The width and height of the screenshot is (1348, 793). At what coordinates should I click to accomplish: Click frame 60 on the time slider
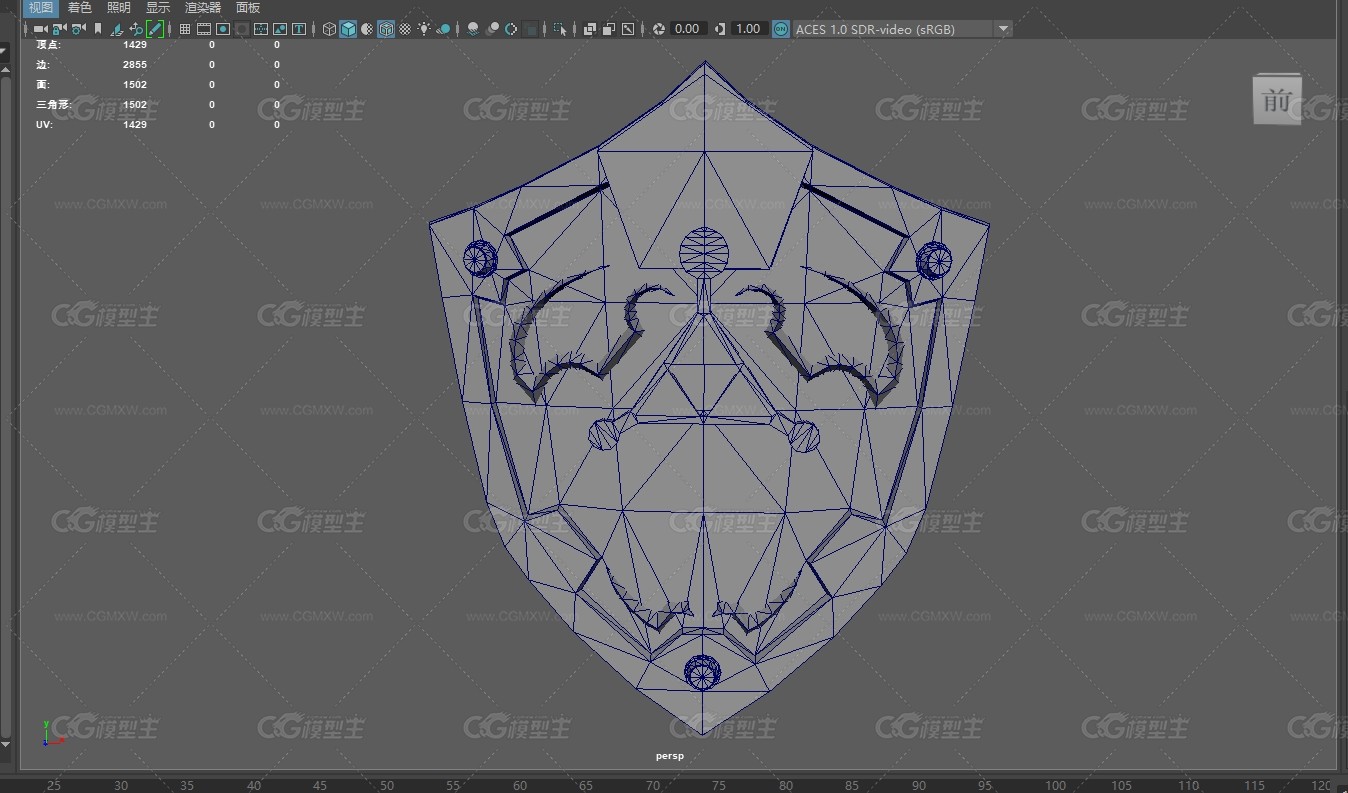pos(520,785)
